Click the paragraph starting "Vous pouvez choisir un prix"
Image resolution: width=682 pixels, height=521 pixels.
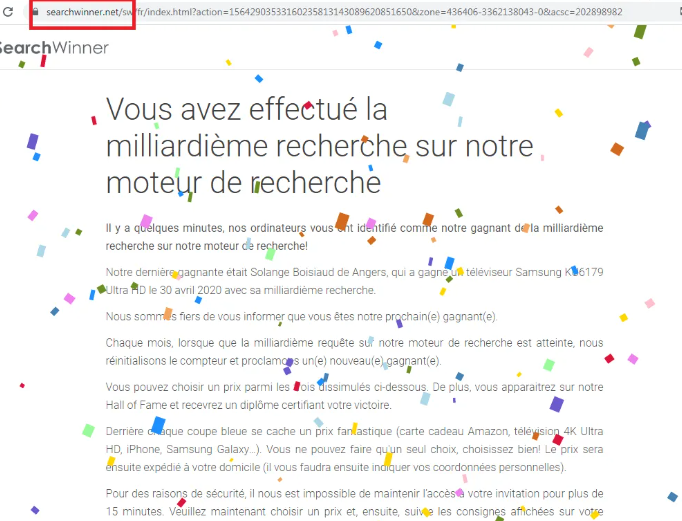coord(354,396)
